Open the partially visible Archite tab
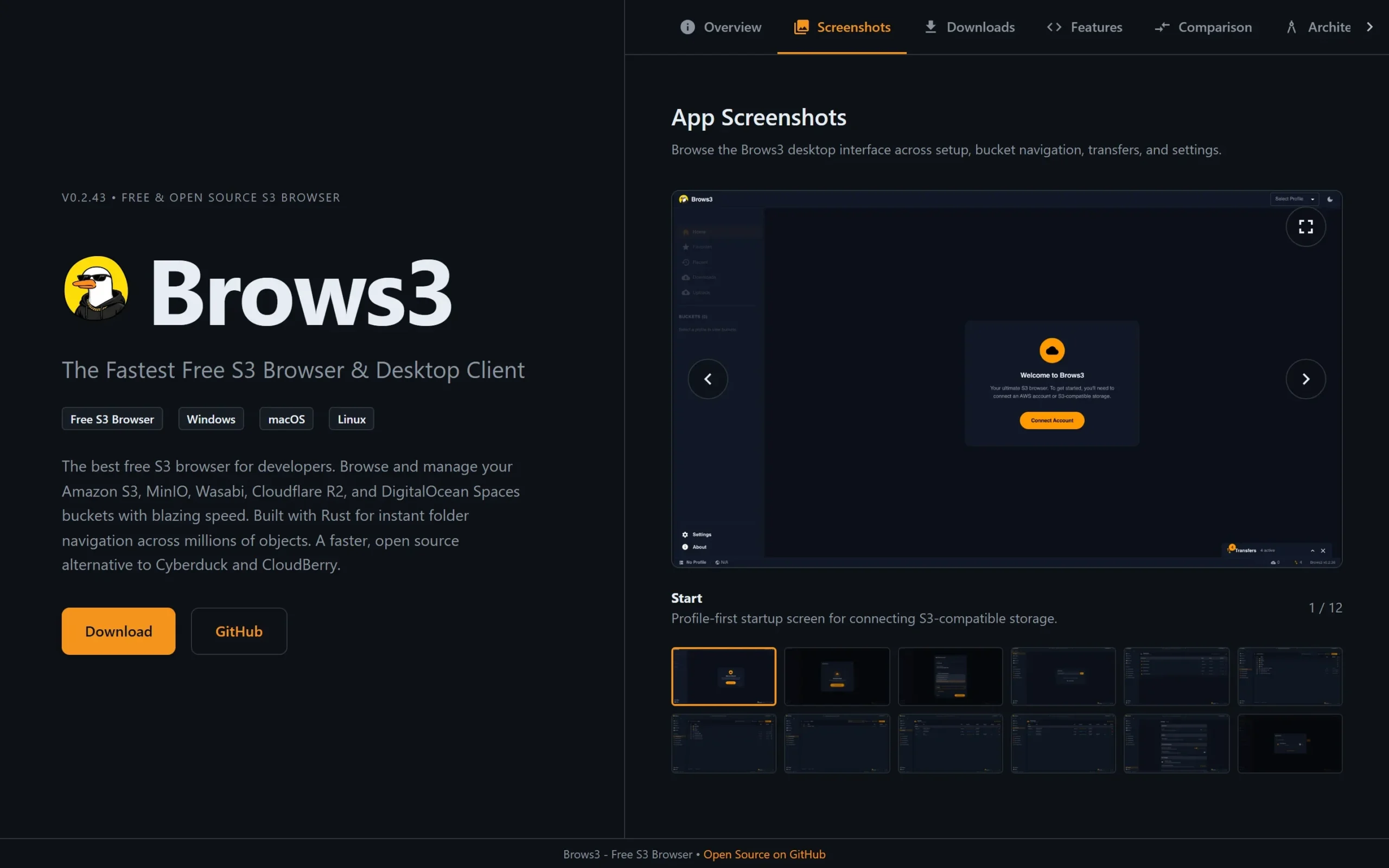 (x=1318, y=27)
